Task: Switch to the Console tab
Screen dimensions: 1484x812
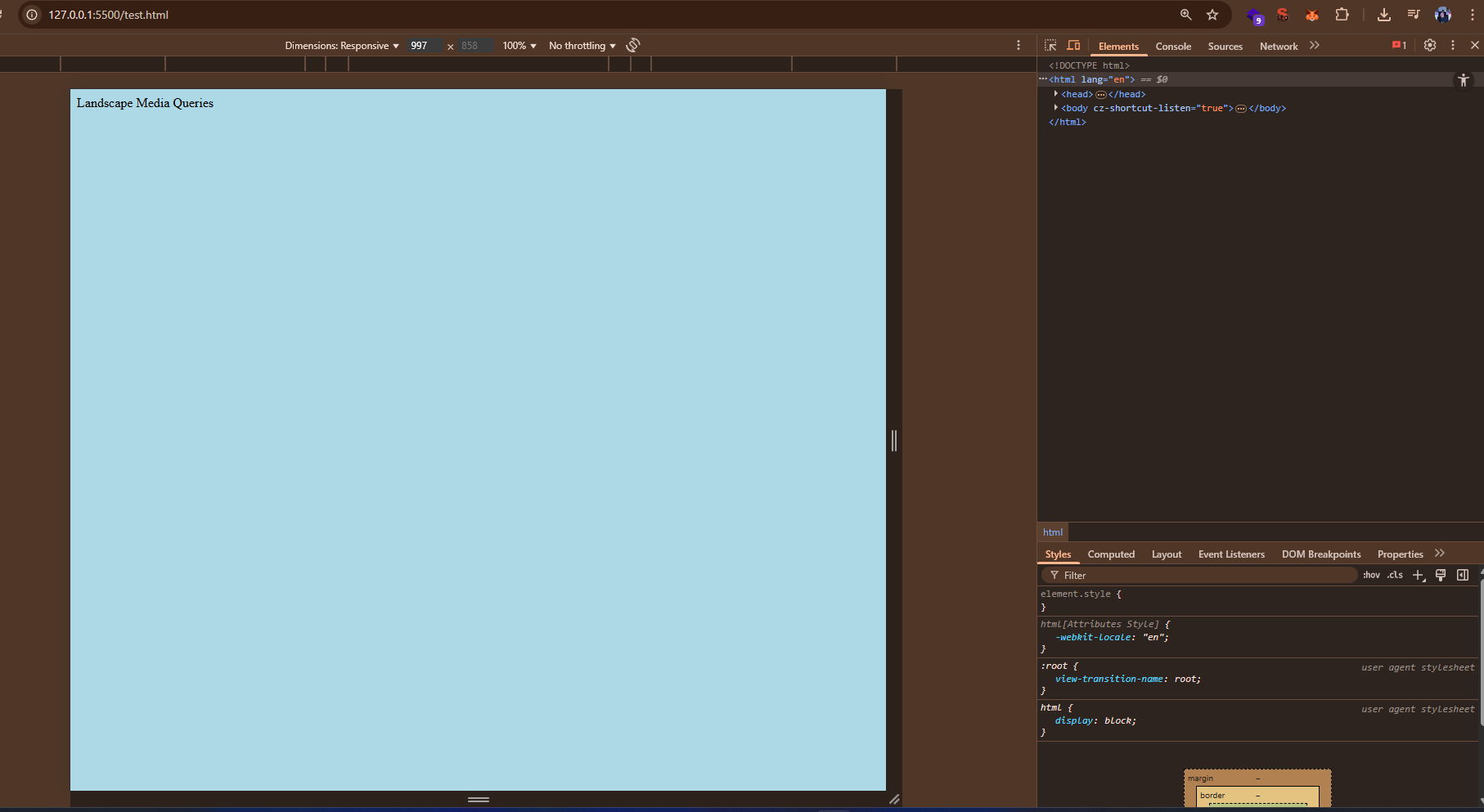Action: [1173, 46]
